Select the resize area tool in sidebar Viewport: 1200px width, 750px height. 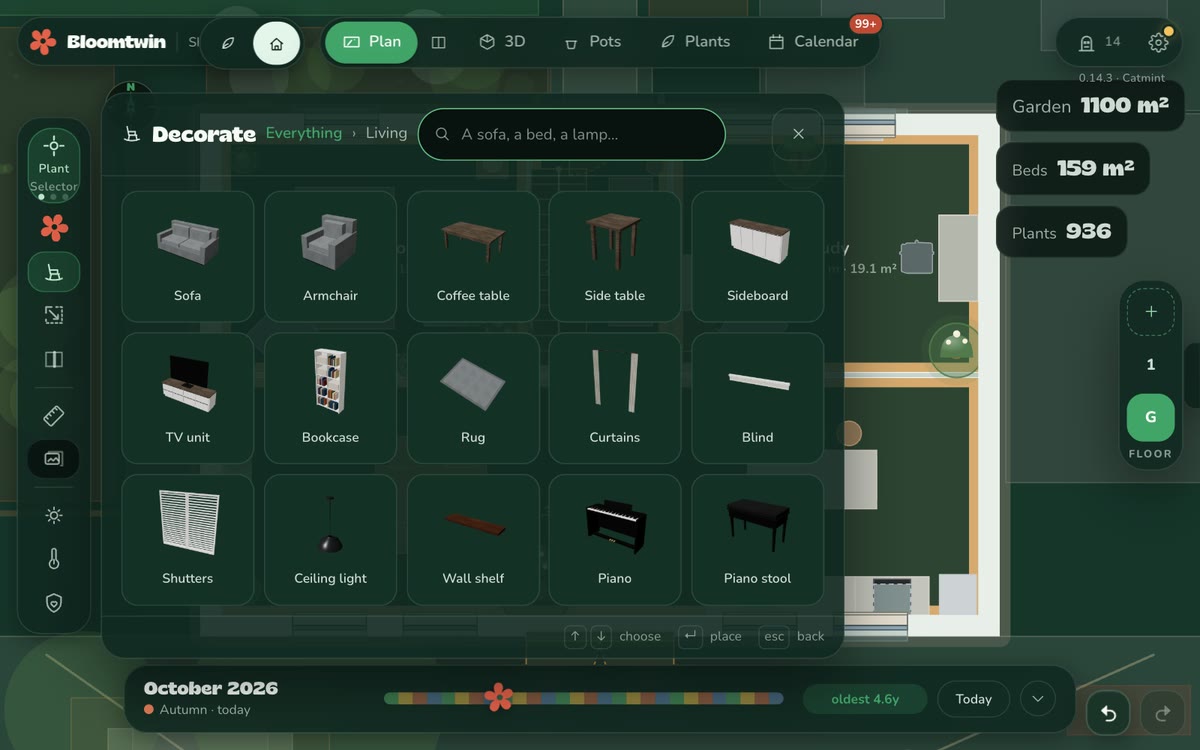point(54,315)
